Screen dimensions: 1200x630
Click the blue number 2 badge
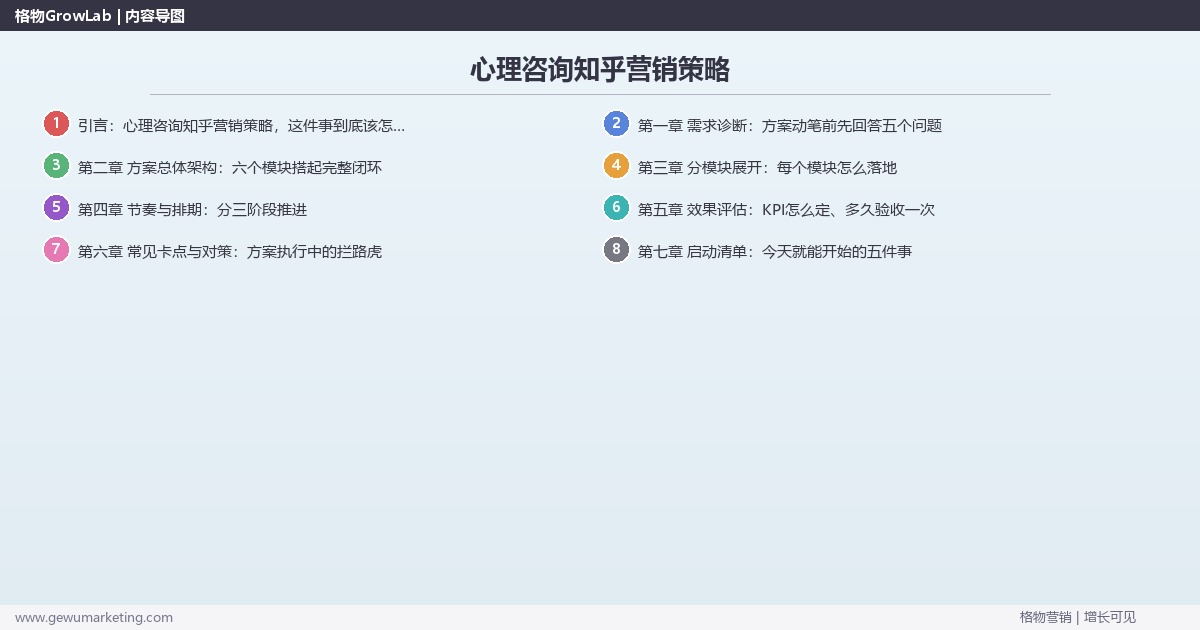tap(616, 124)
